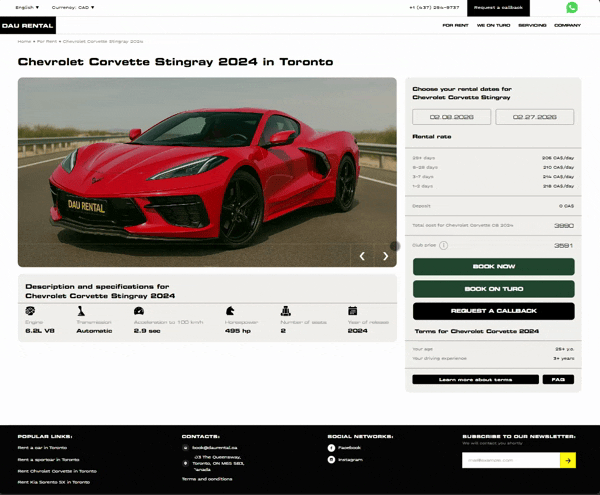Click the REQUEST A CALLBACK black button

[494, 311]
